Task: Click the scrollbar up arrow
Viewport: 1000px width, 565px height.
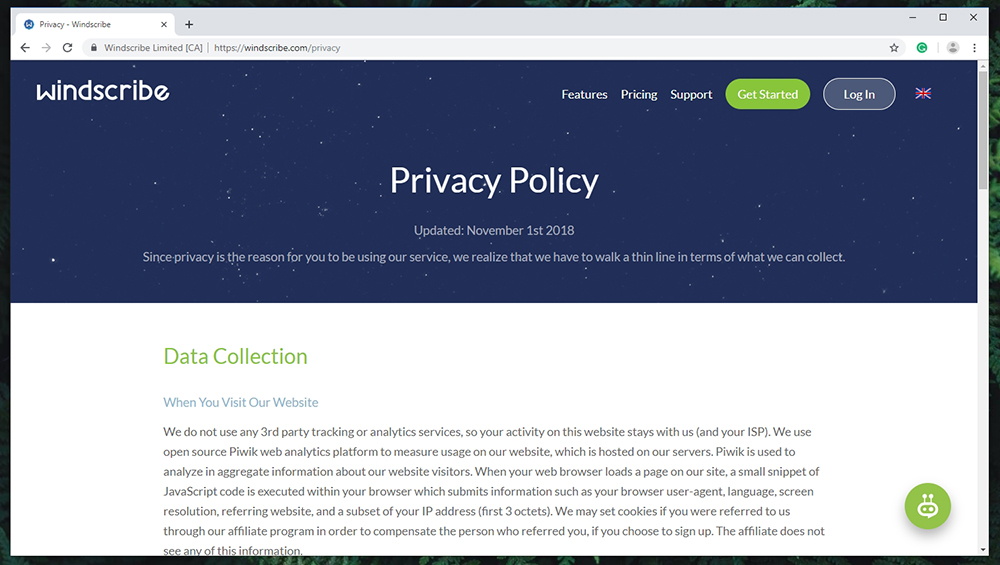Action: 983,66
